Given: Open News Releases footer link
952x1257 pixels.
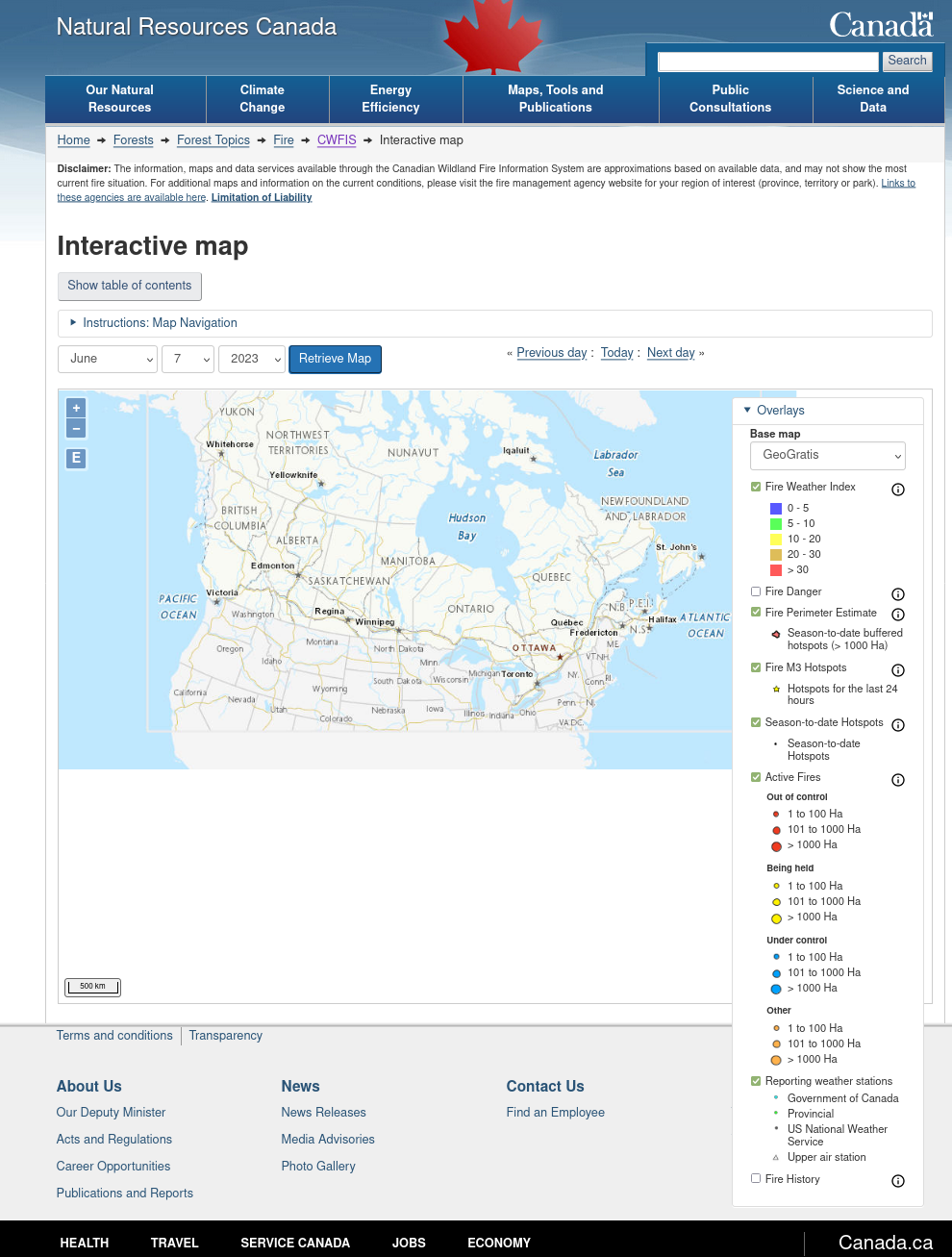Looking at the screenshot, I should (x=324, y=1113).
